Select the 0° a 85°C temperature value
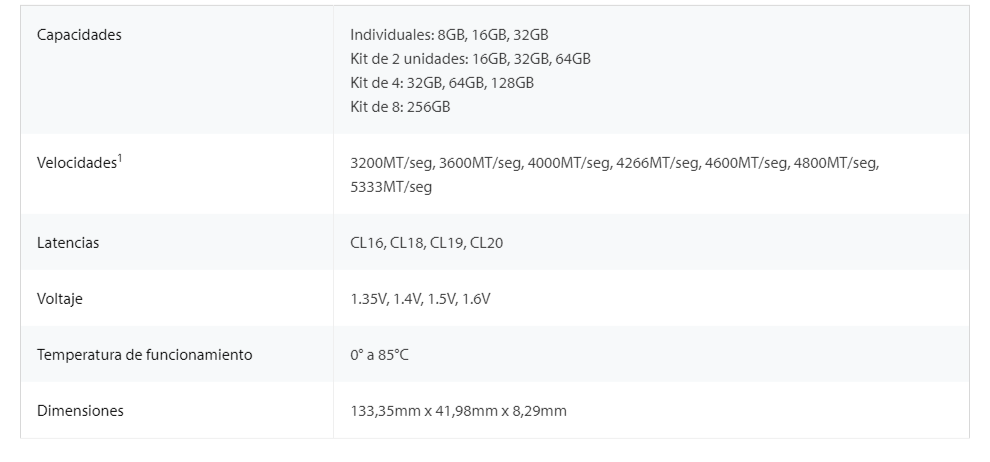The width and height of the screenshot is (990, 462). point(379,355)
